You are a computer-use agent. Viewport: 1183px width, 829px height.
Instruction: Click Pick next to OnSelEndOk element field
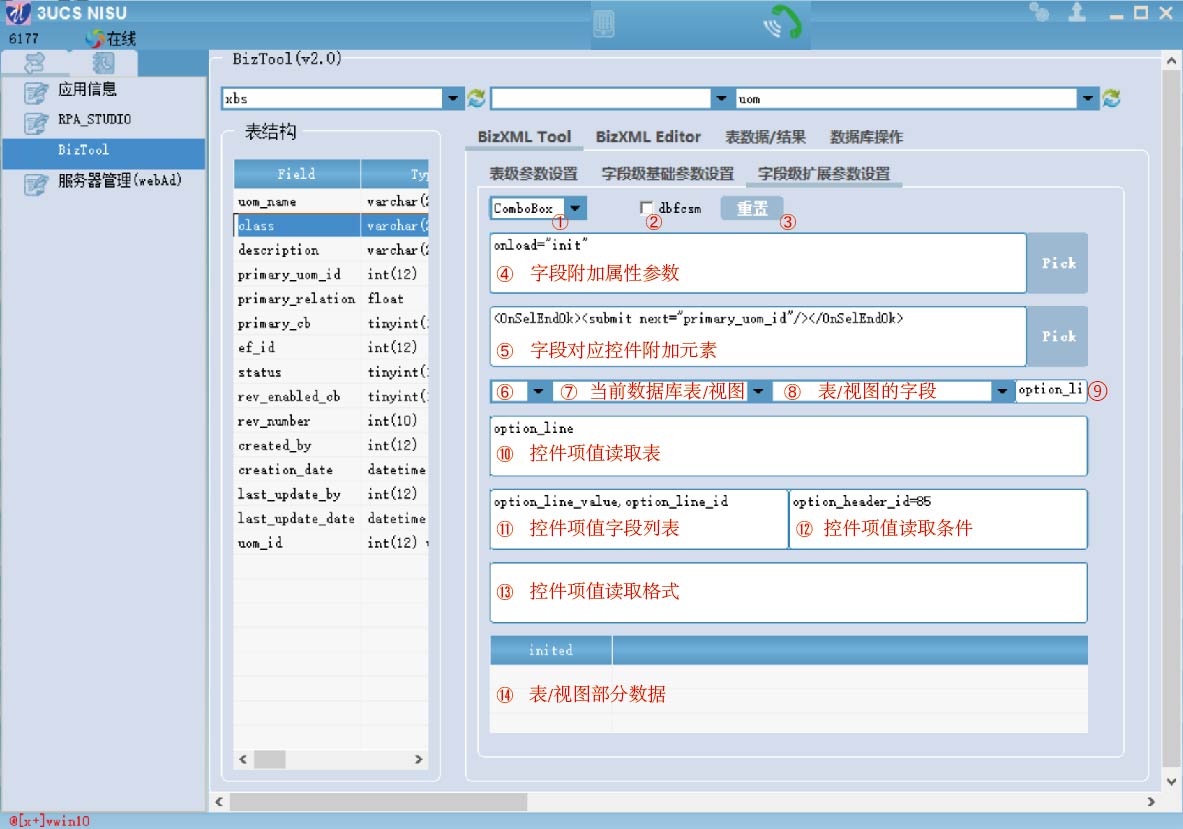[1059, 336]
